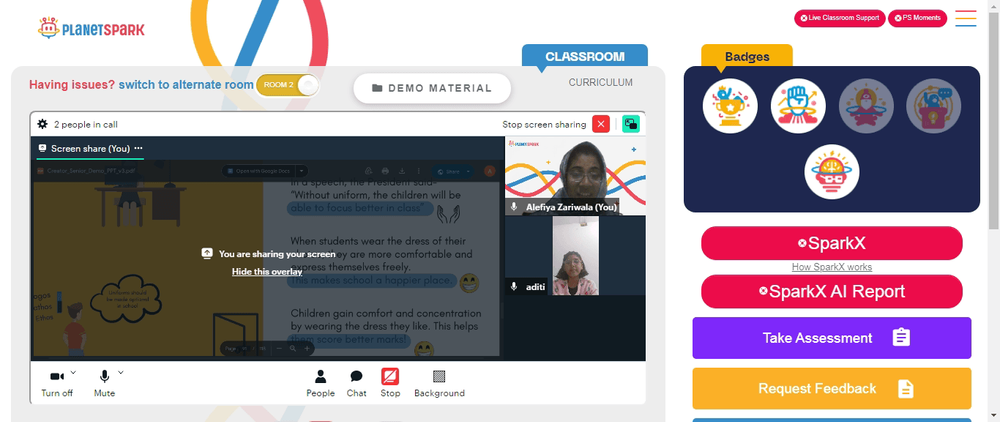Open the hamburger menu

point(966,18)
